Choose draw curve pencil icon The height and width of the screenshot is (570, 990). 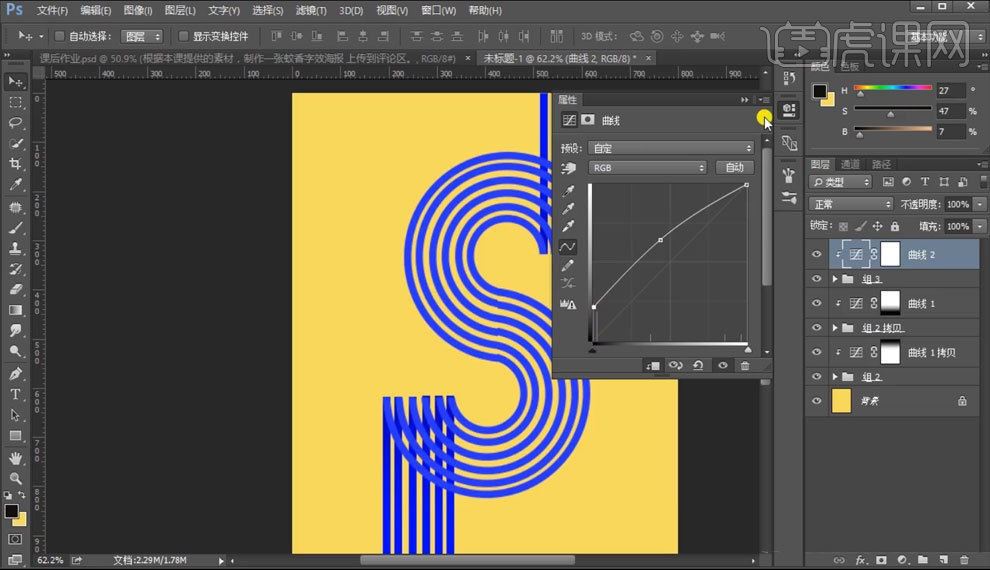coord(568,265)
